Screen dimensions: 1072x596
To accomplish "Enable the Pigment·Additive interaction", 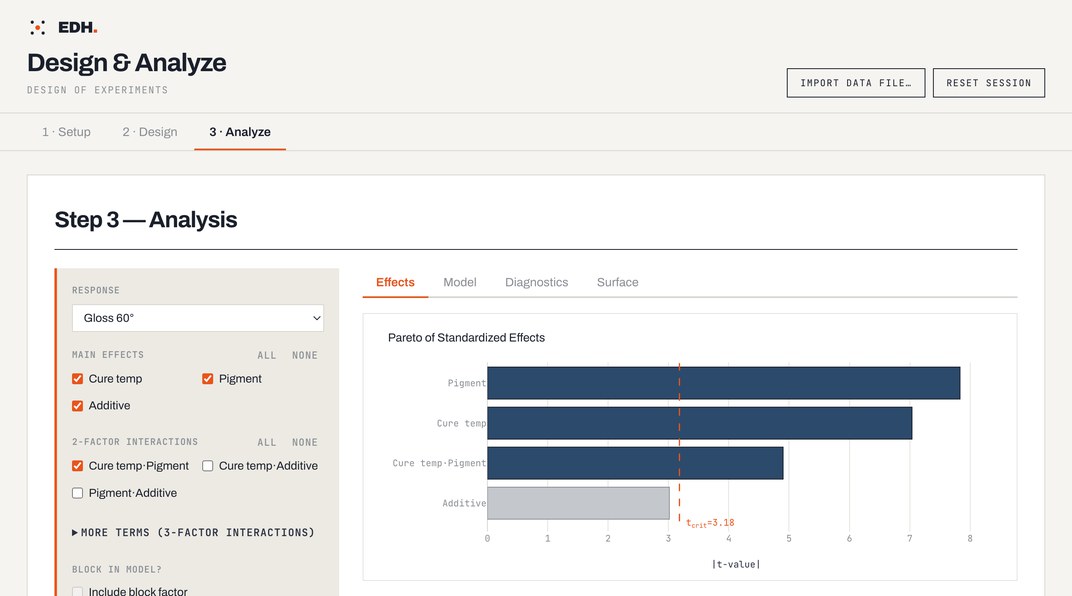I will tap(77, 493).
